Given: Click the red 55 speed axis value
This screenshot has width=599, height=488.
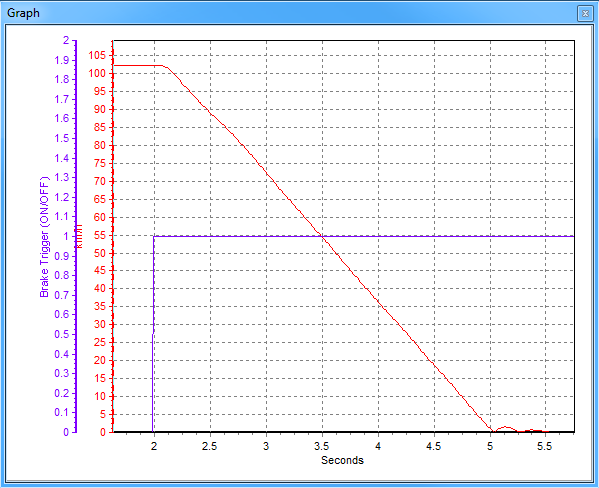Looking at the screenshot, I should point(100,235).
